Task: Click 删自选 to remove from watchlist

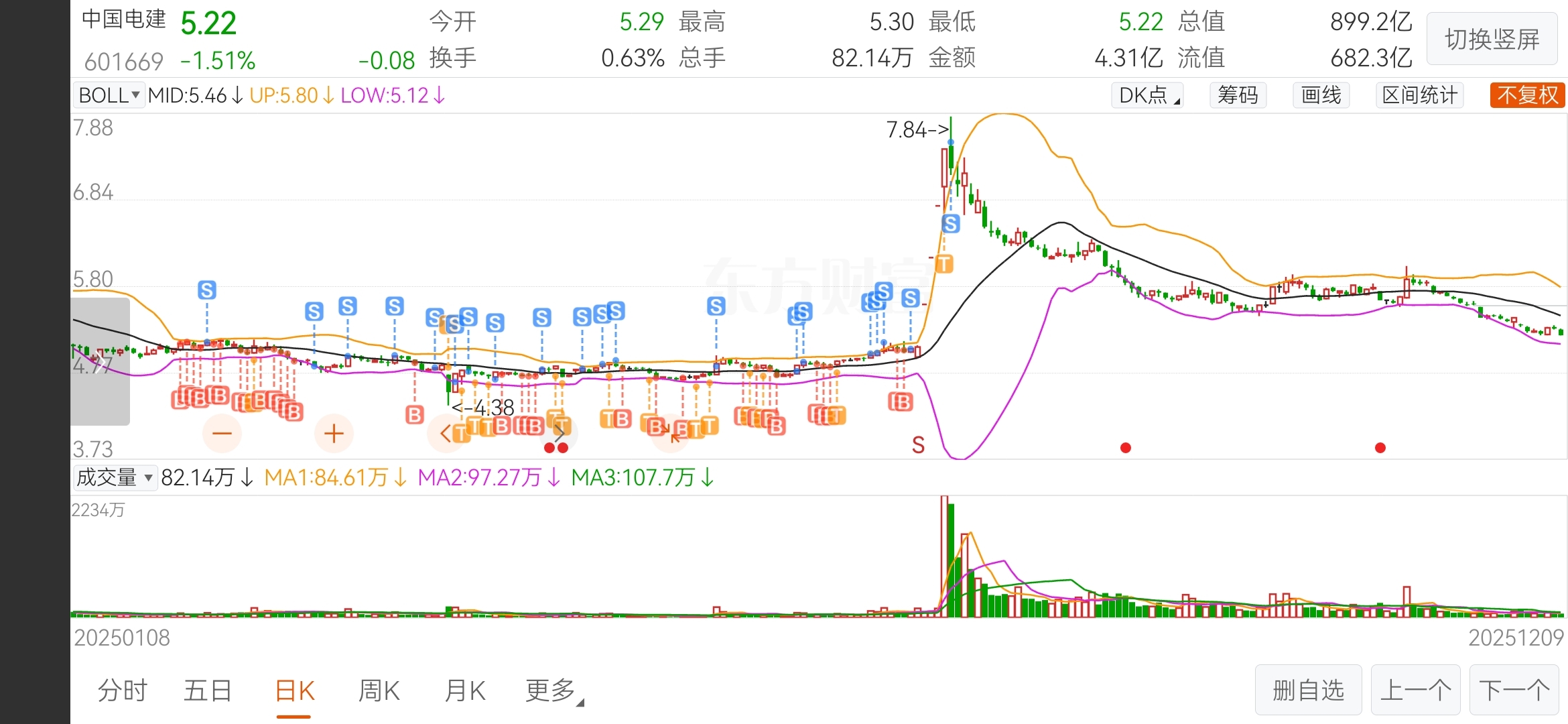Action: [1308, 690]
